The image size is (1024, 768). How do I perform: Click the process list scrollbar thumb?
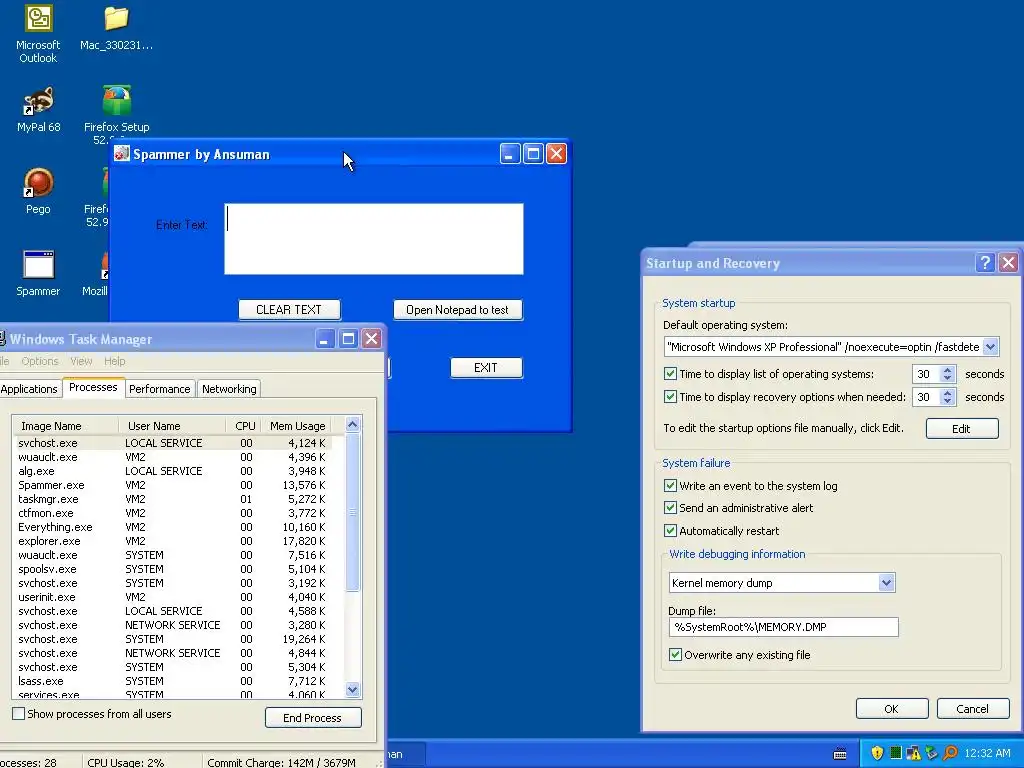pyautogui.click(x=353, y=512)
